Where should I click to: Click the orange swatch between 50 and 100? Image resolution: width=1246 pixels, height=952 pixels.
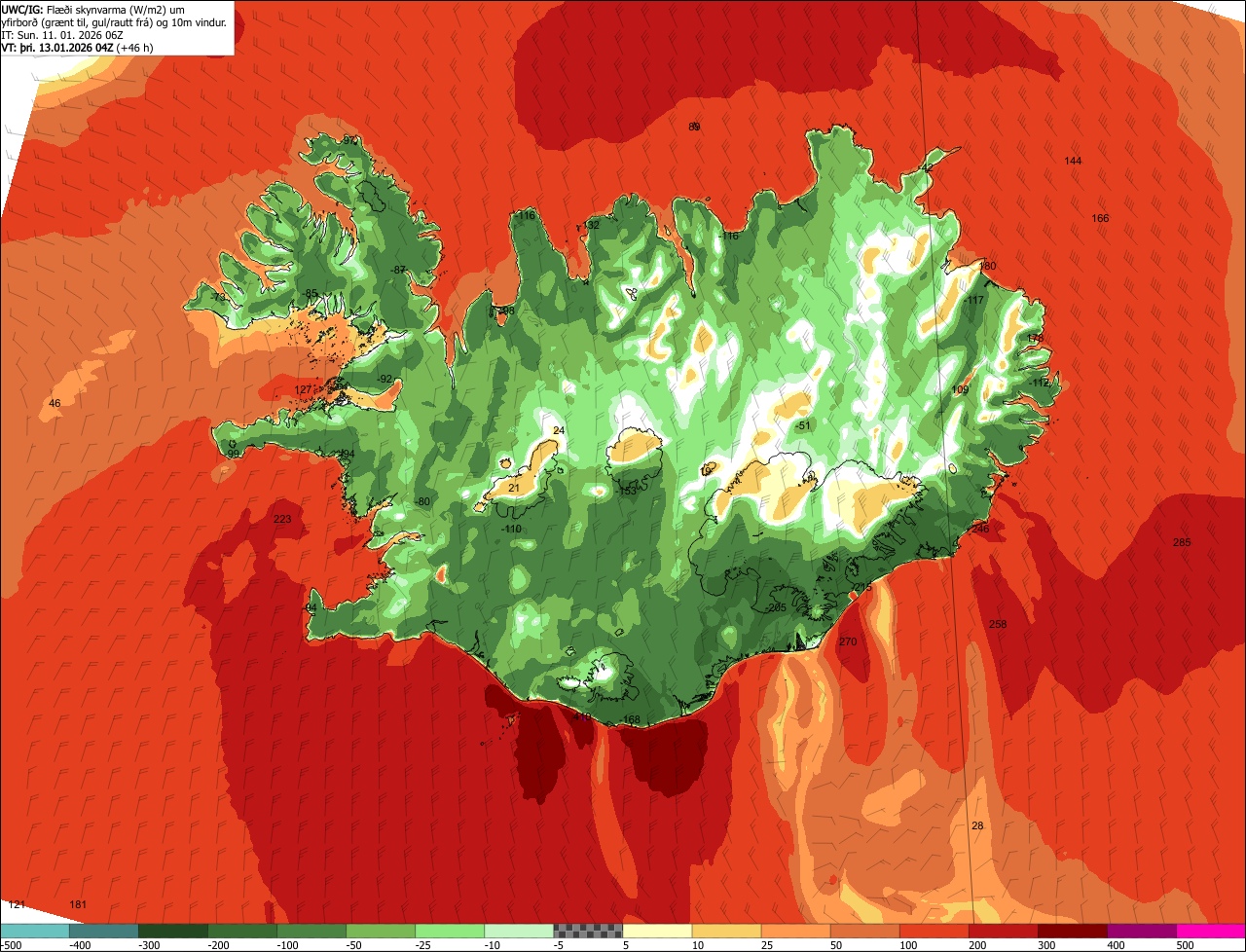click(865, 931)
